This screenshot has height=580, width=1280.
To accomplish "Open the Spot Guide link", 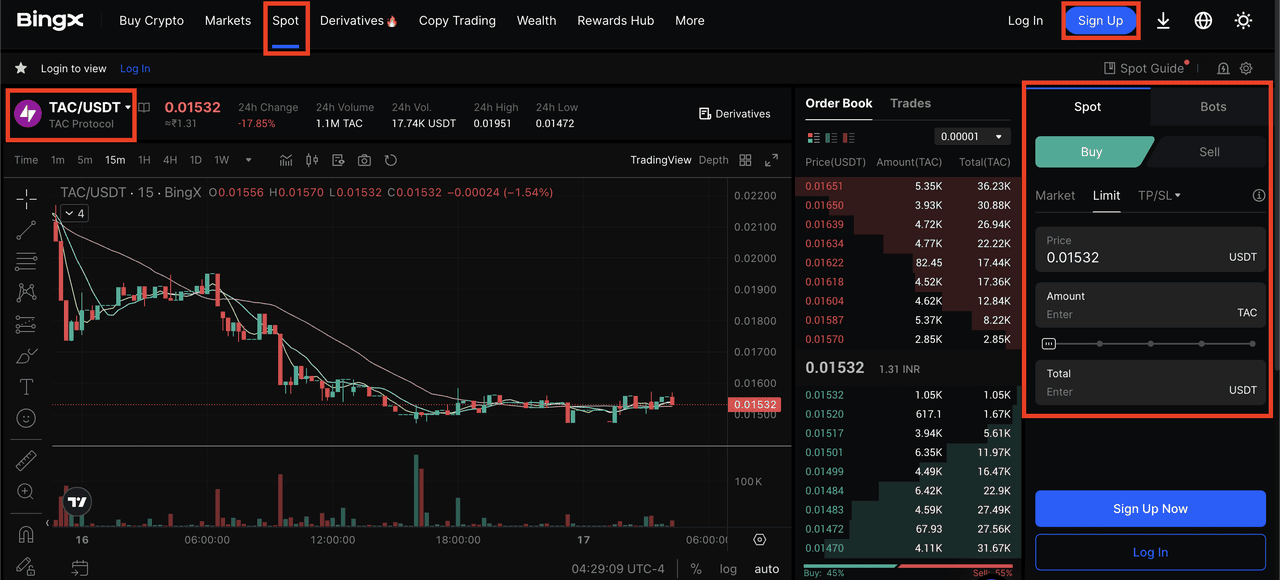I will [1144, 68].
